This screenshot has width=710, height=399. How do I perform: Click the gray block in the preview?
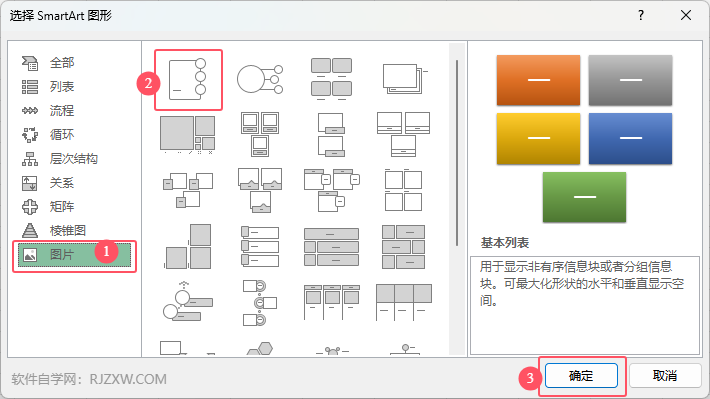[630, 80]
